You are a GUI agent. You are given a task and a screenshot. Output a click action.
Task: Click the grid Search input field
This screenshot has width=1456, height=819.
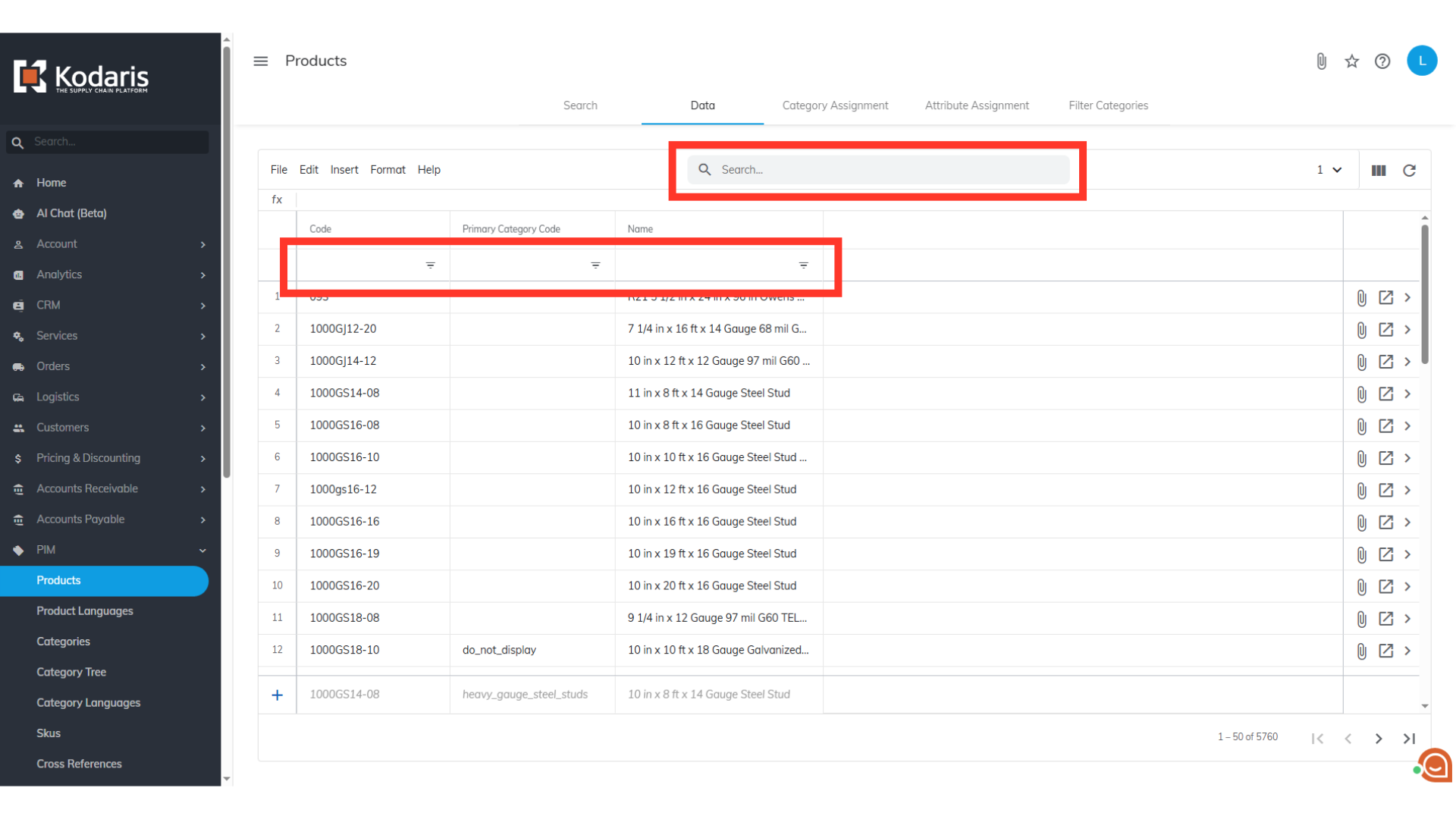coord(880,170)
